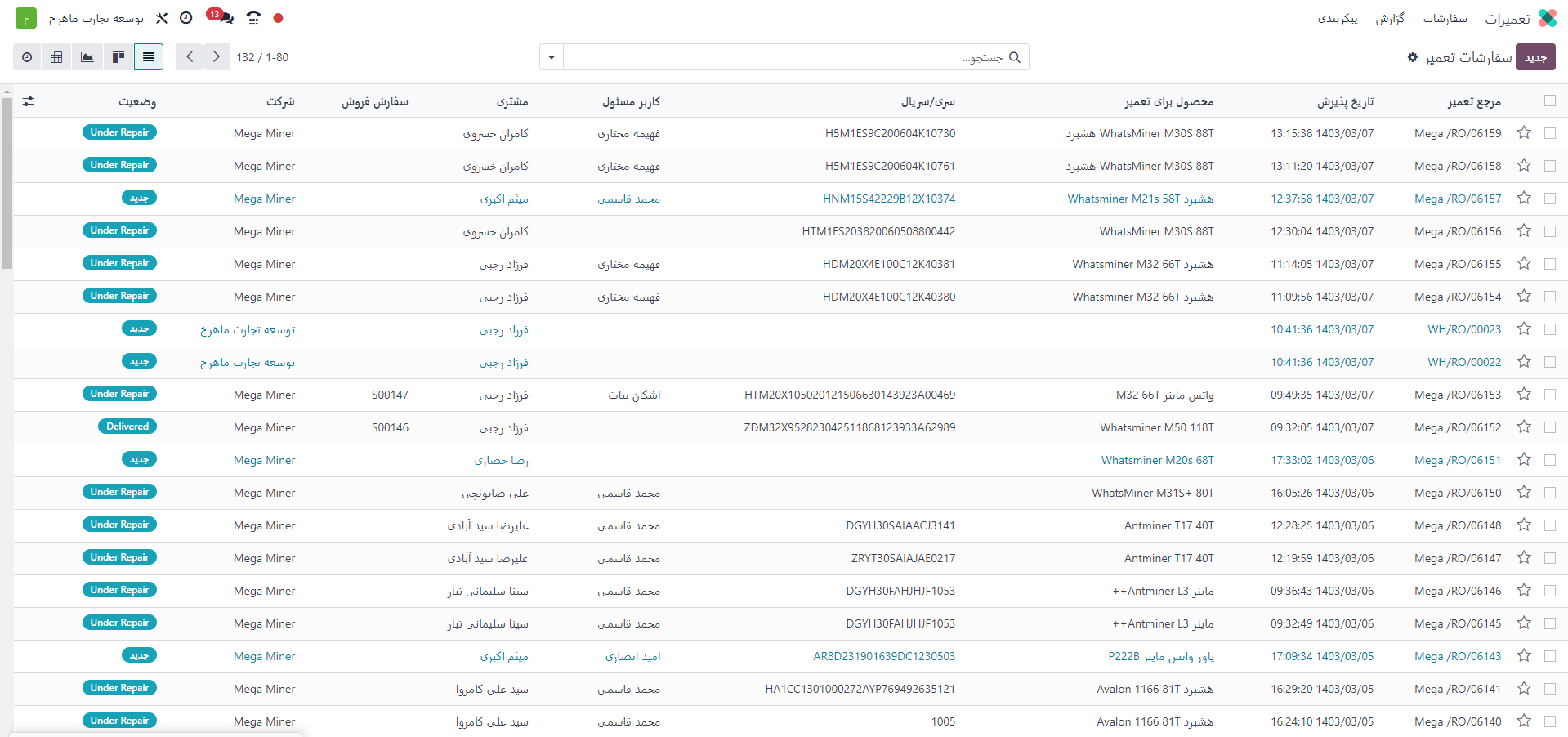
Task: Switch to kanban view
Action: (x=118, y=57)
